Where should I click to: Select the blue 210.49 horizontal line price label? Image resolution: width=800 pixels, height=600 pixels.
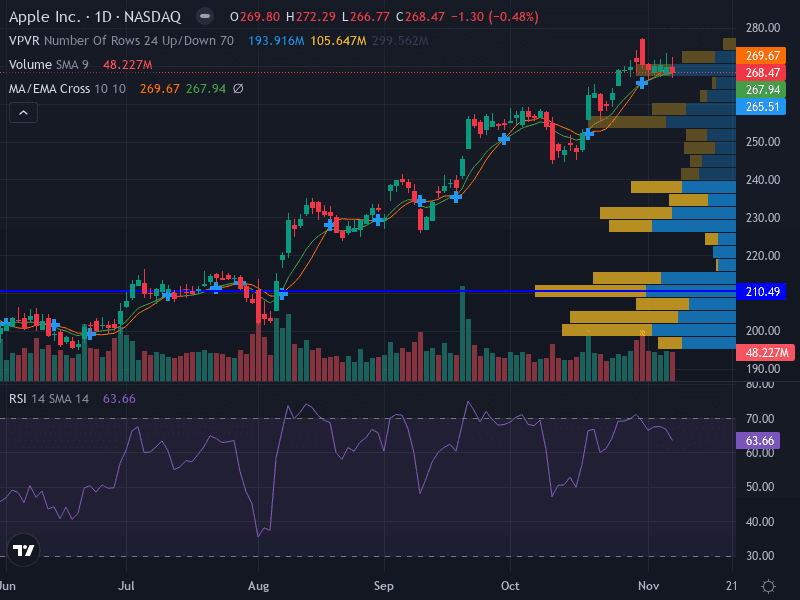pyautogui.click(x=763, y=291)
